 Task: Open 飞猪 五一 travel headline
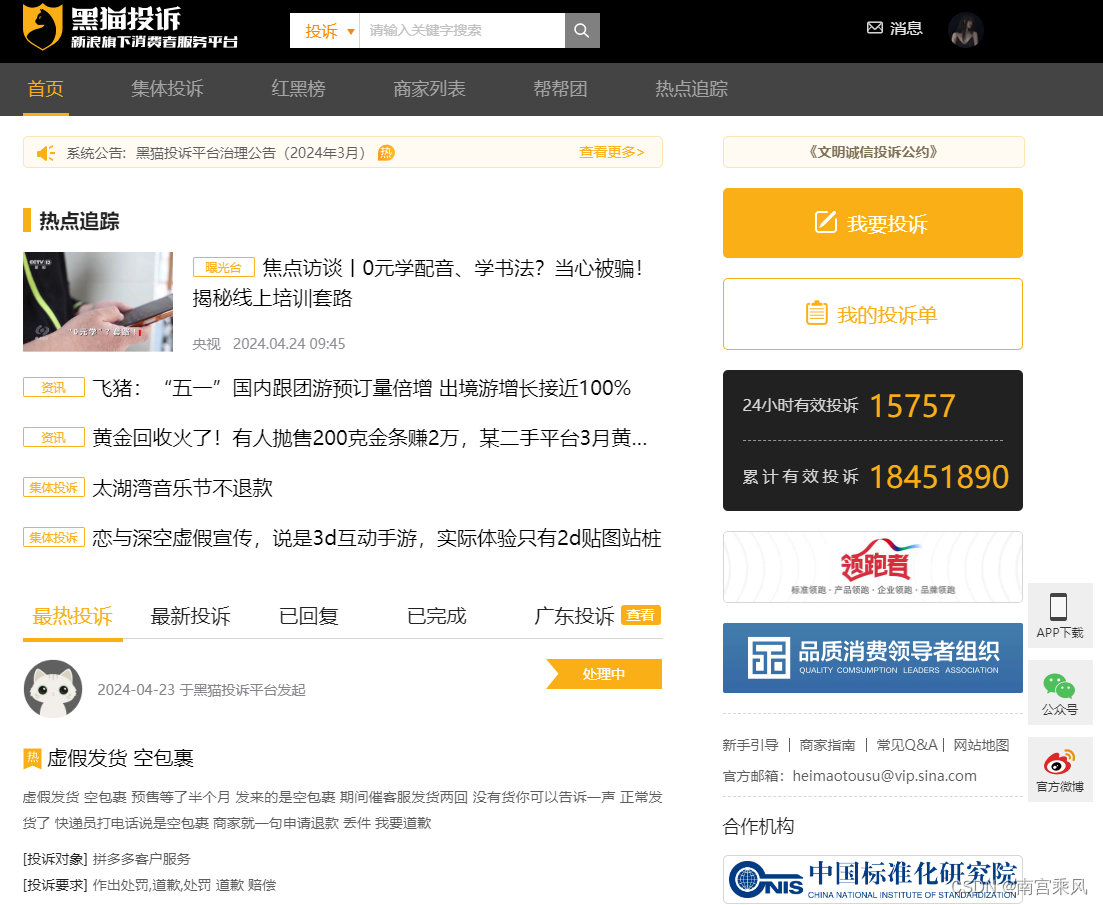click(x=362, y=388)
